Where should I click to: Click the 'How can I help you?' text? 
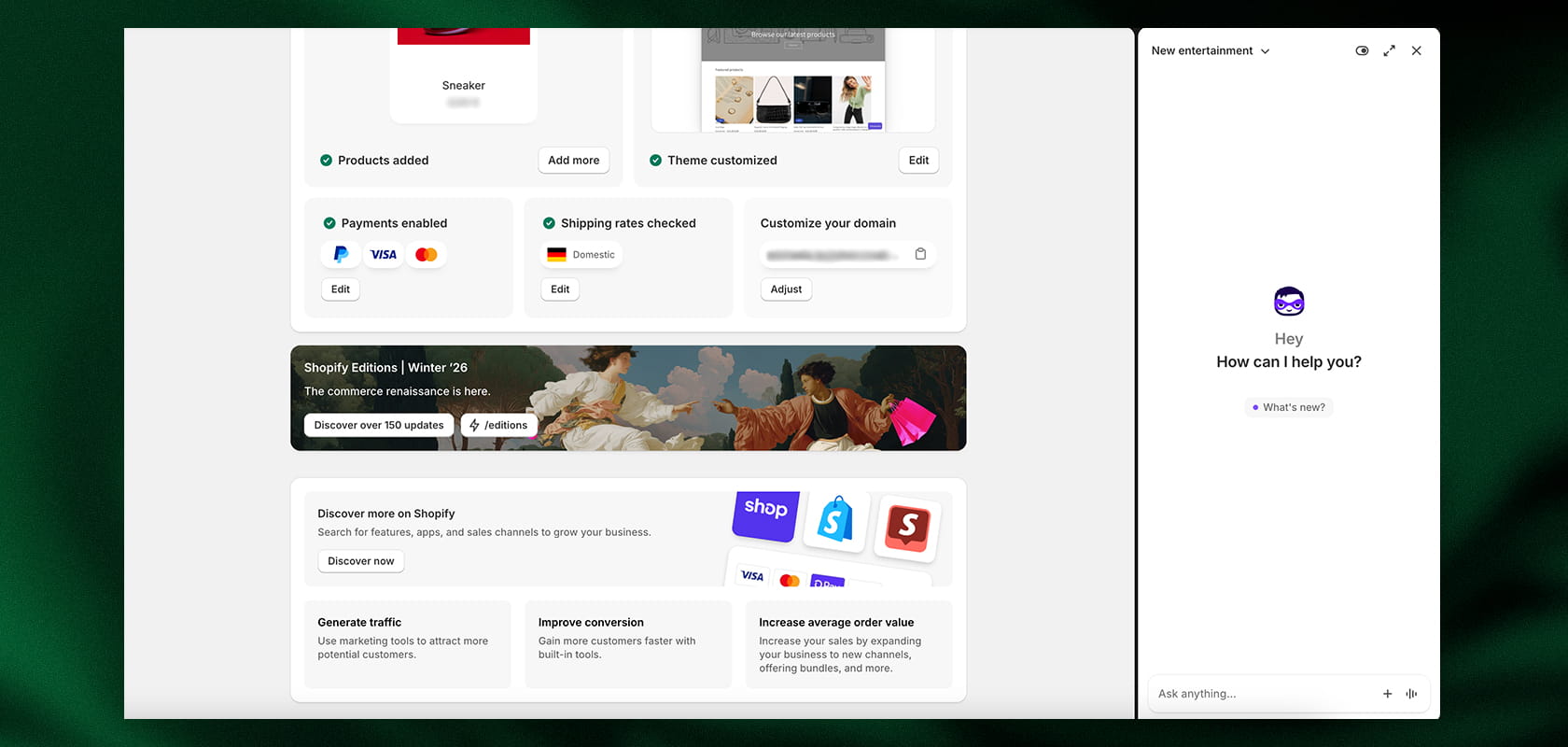(1289, 362)
